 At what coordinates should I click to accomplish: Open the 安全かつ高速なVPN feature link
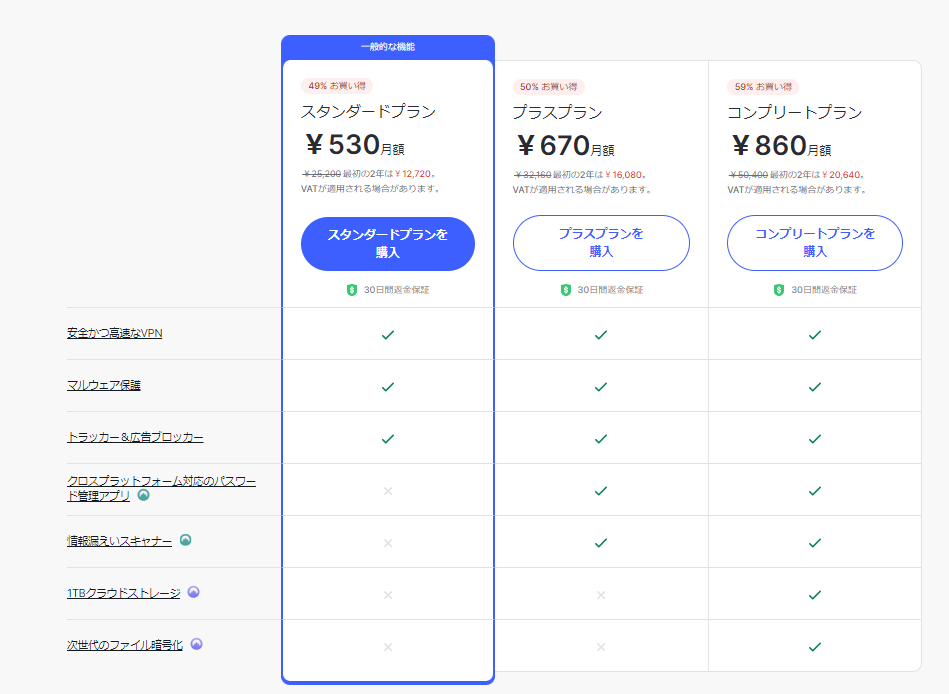pos(114,333)
